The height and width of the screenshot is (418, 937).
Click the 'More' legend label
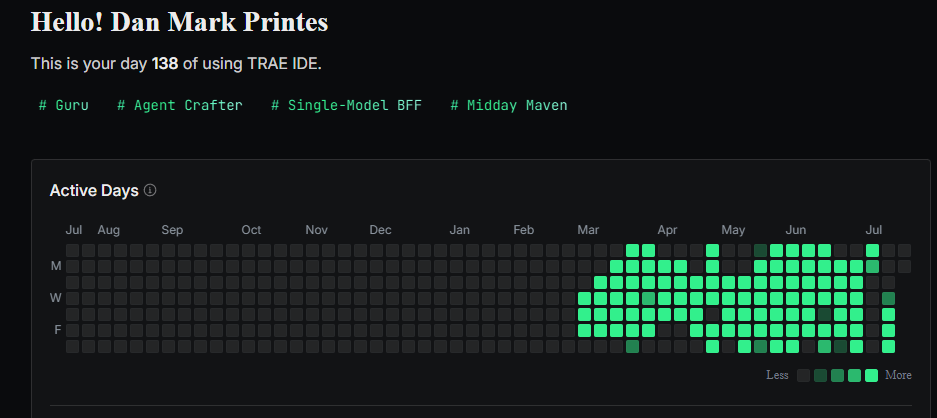[898, 376]
